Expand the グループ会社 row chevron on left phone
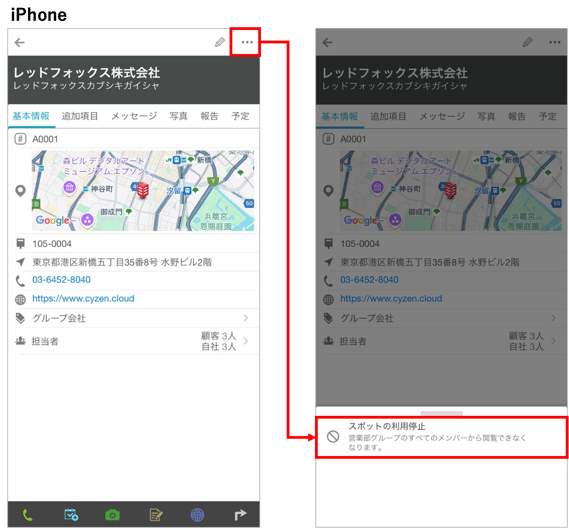The width and height of the screenshot is (569, 528). [x=246, y=318]
